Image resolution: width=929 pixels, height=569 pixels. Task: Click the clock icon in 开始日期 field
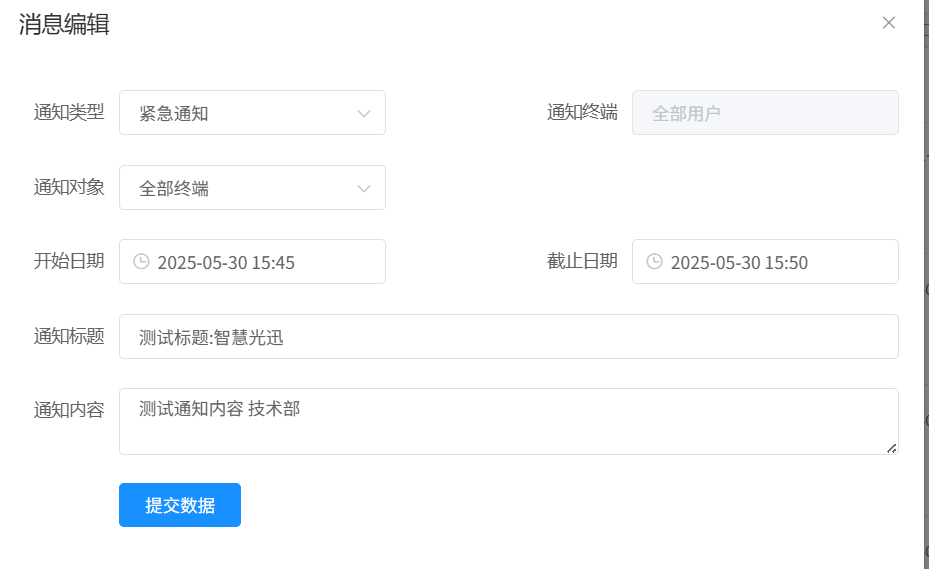142,262
